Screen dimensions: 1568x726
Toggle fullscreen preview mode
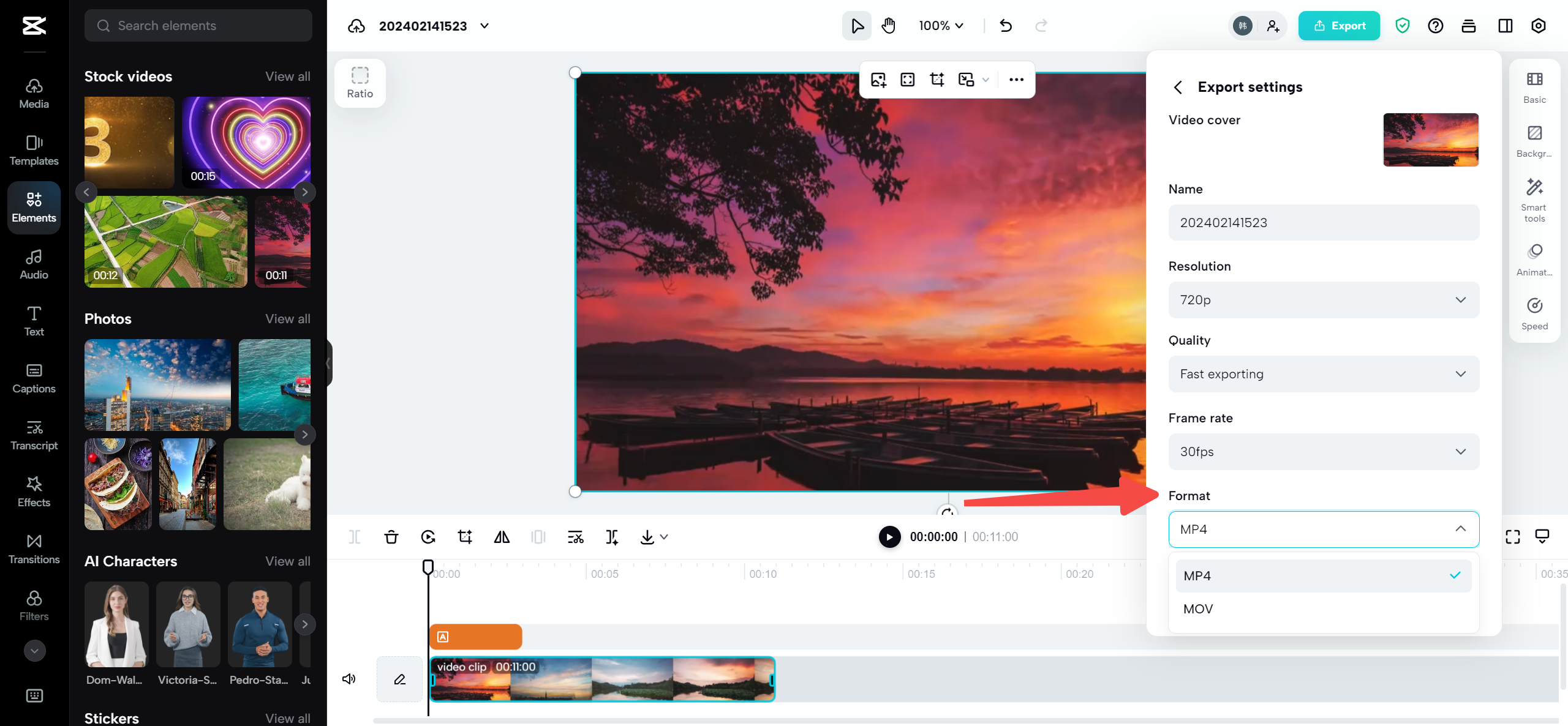[1513, 536]
